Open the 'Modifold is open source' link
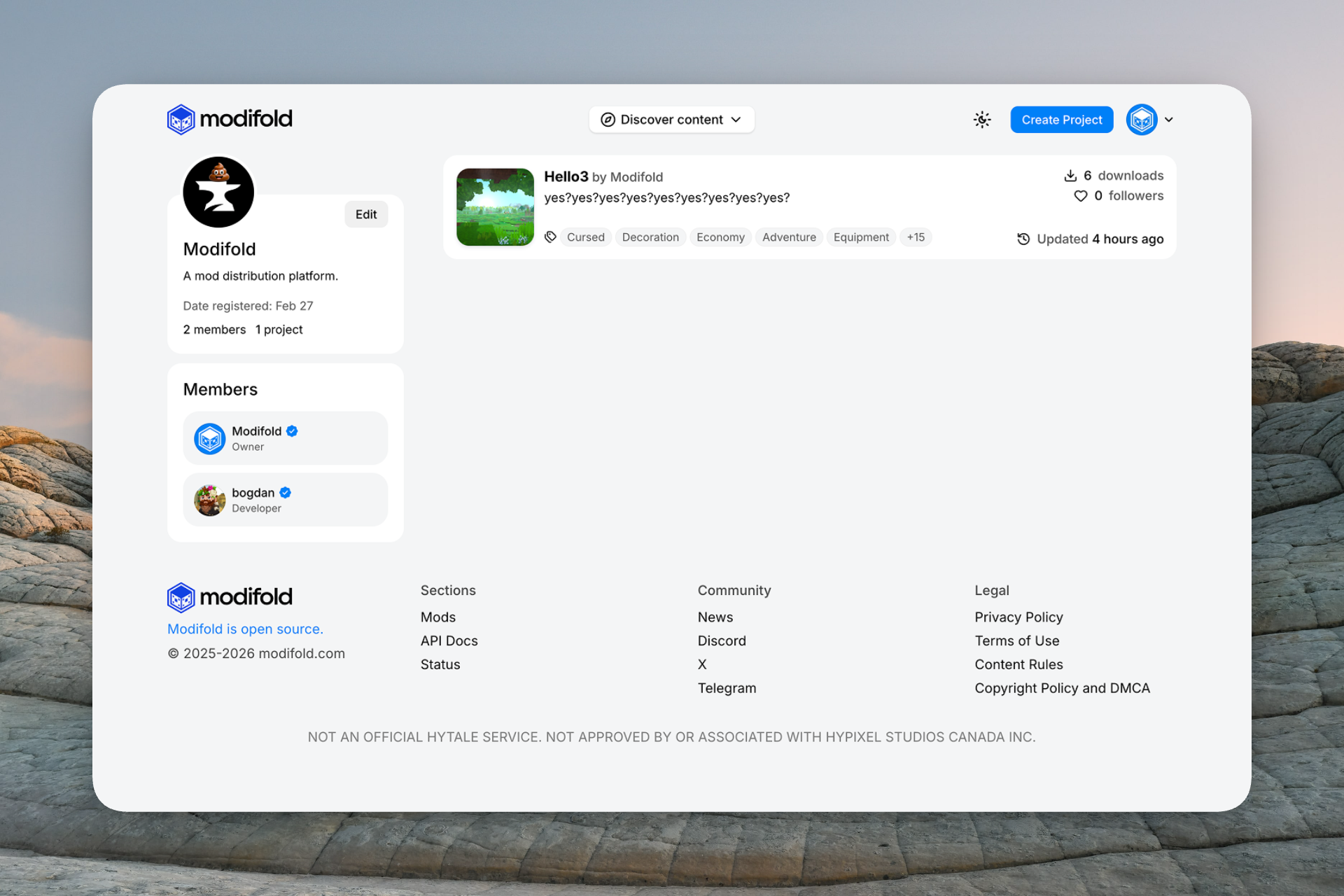Image resolution: width=1344 pixels, height=896 pixels. point(245,629)
